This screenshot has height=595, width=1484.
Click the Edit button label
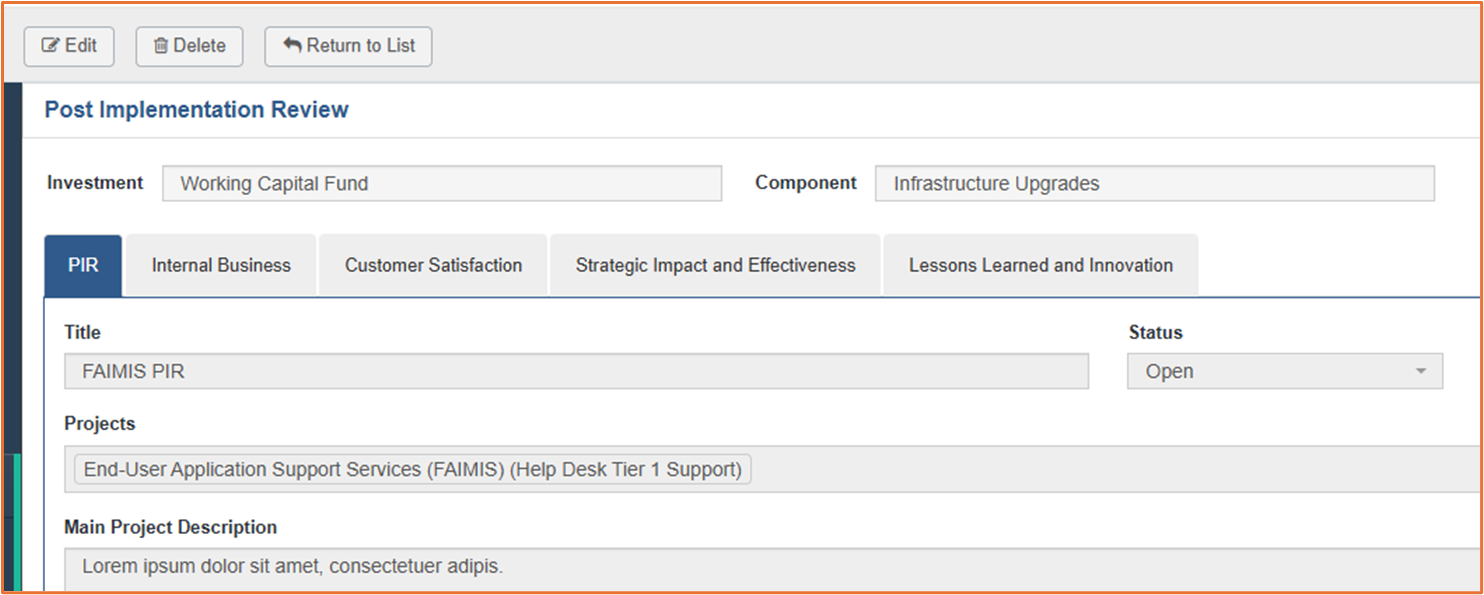click(x=81, y=46)
